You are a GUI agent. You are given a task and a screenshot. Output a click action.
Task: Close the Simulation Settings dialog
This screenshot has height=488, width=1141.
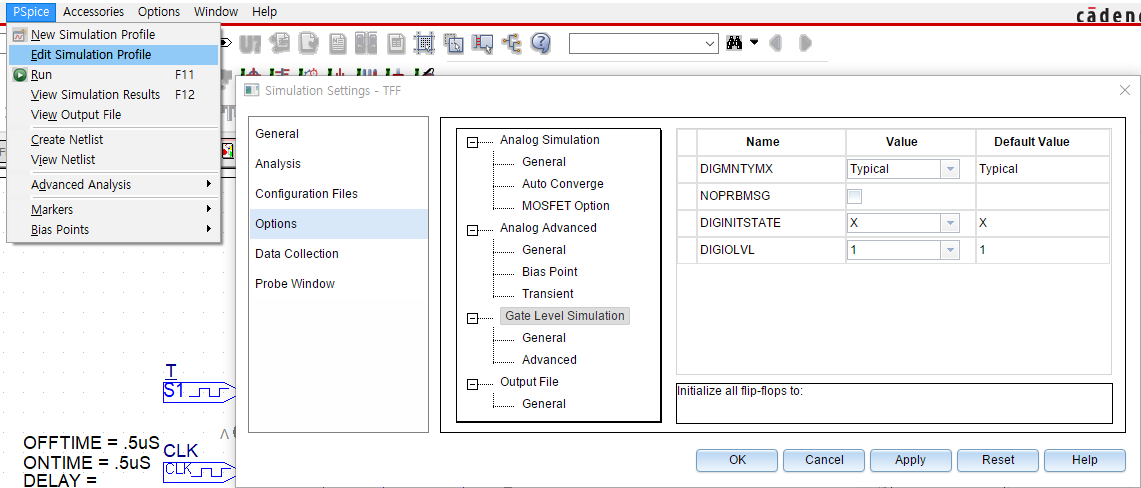tap(1124, 90)
